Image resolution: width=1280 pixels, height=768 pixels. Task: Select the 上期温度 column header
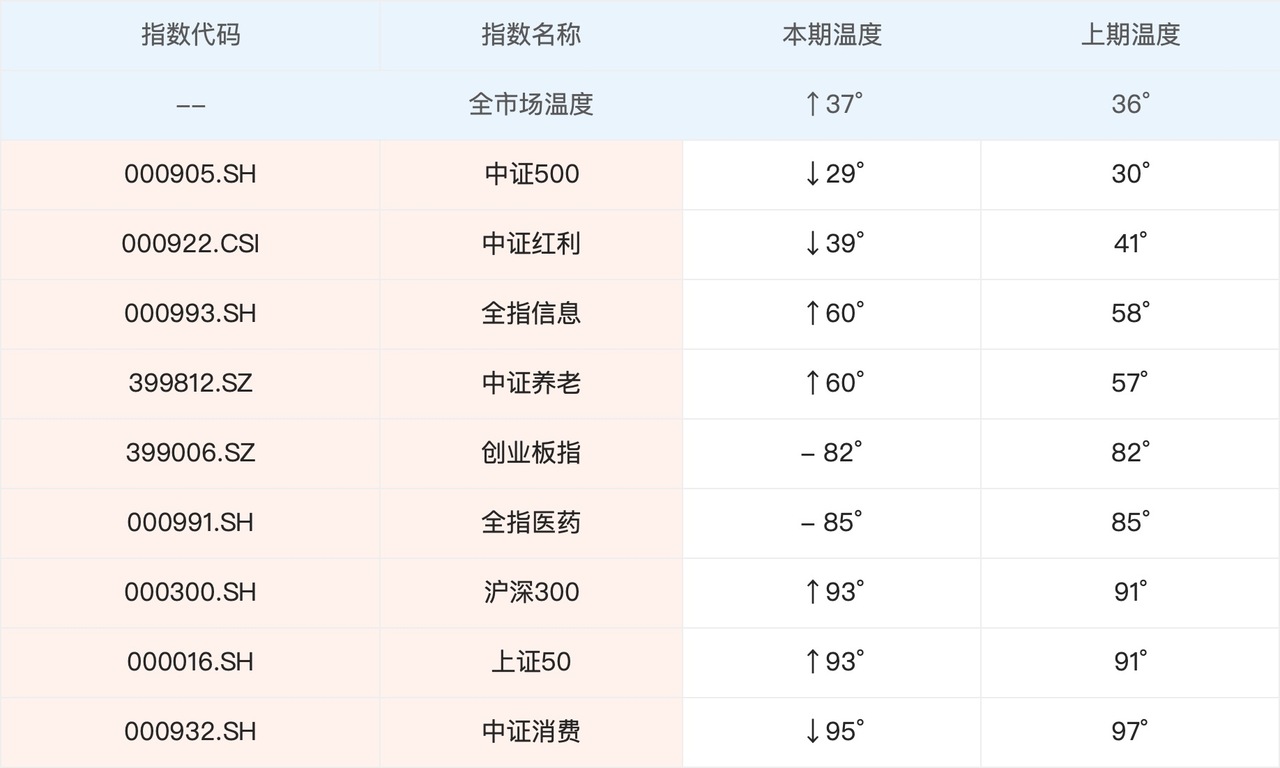click(1130, 35)
